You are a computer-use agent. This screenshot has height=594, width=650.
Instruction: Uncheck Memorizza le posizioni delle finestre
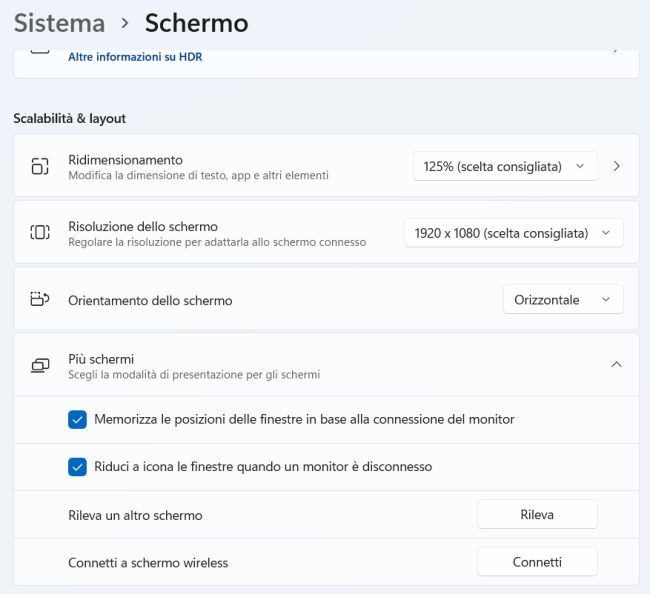coord(77,419)
